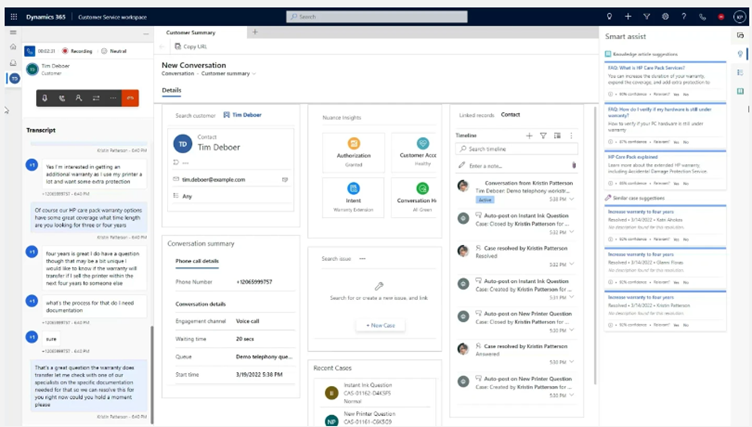752x427 pixels.
Task: Expand the Customer summary form dropdown
Action: pos(255,74)
